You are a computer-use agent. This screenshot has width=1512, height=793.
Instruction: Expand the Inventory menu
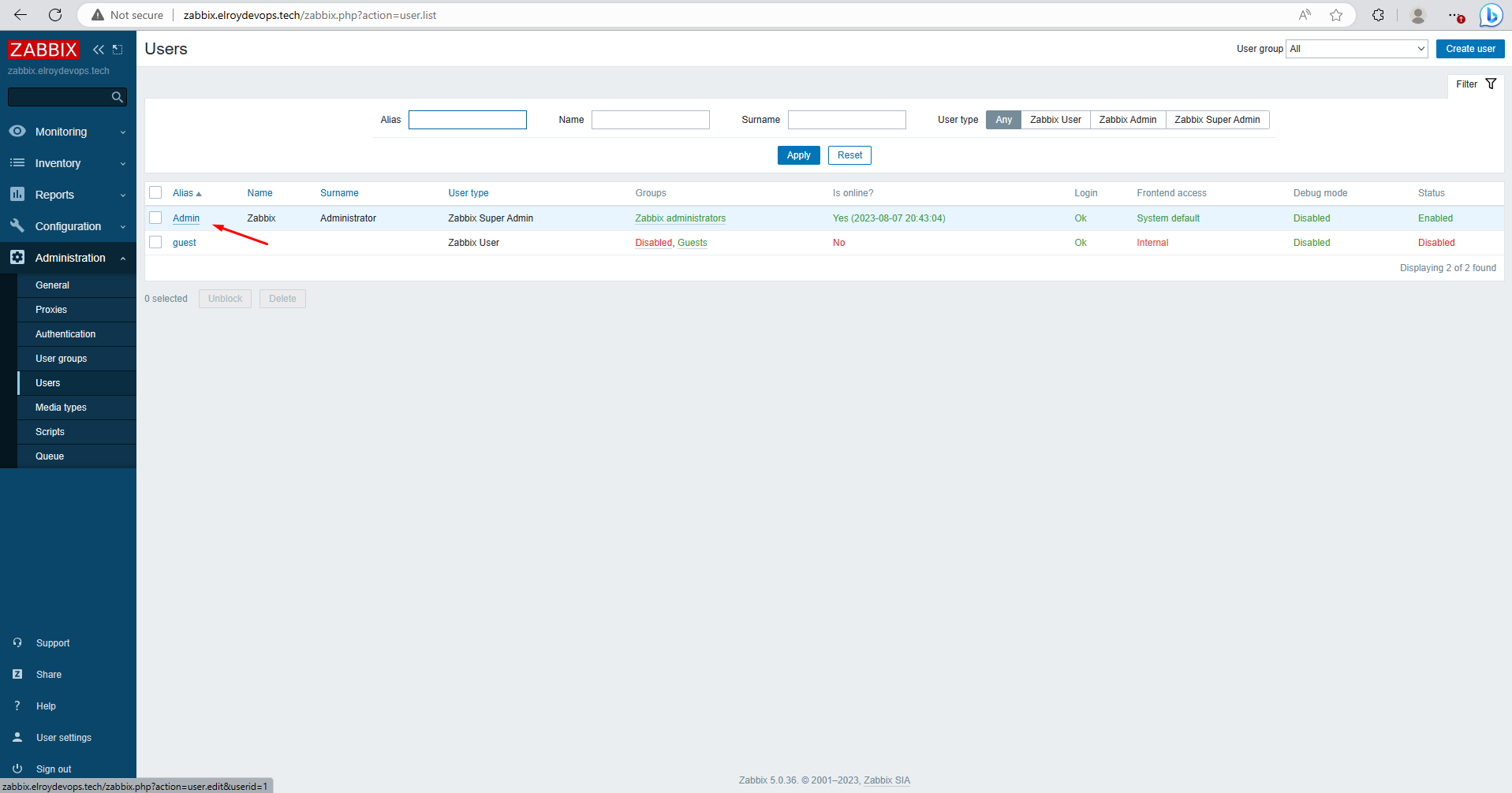(68, 163)
